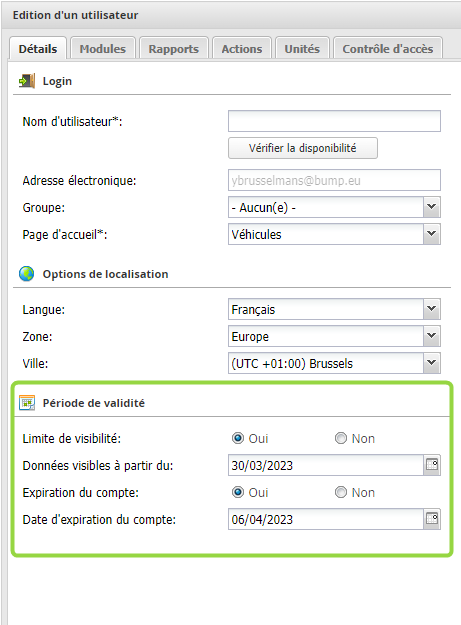Select Non for Limite de visibilité
Image resolution: width=461 pixels, height=625 pixels.
(x=341, y=438)
